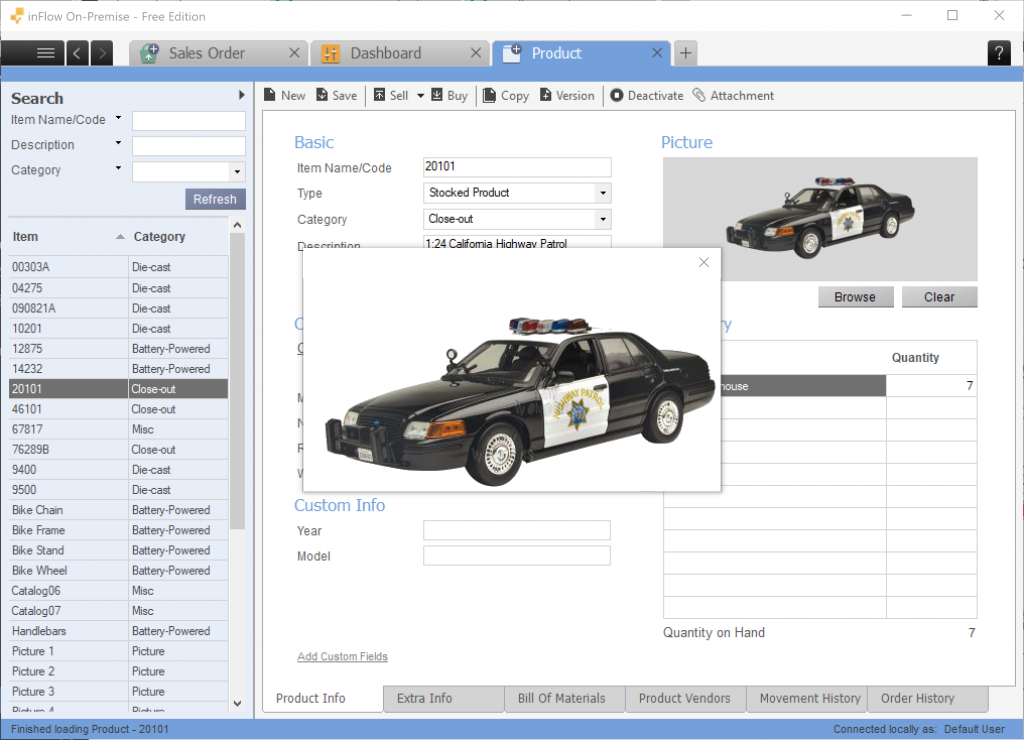1024x740 pixels.
Task: Select the Product Info tab
Action: point(323,698)
